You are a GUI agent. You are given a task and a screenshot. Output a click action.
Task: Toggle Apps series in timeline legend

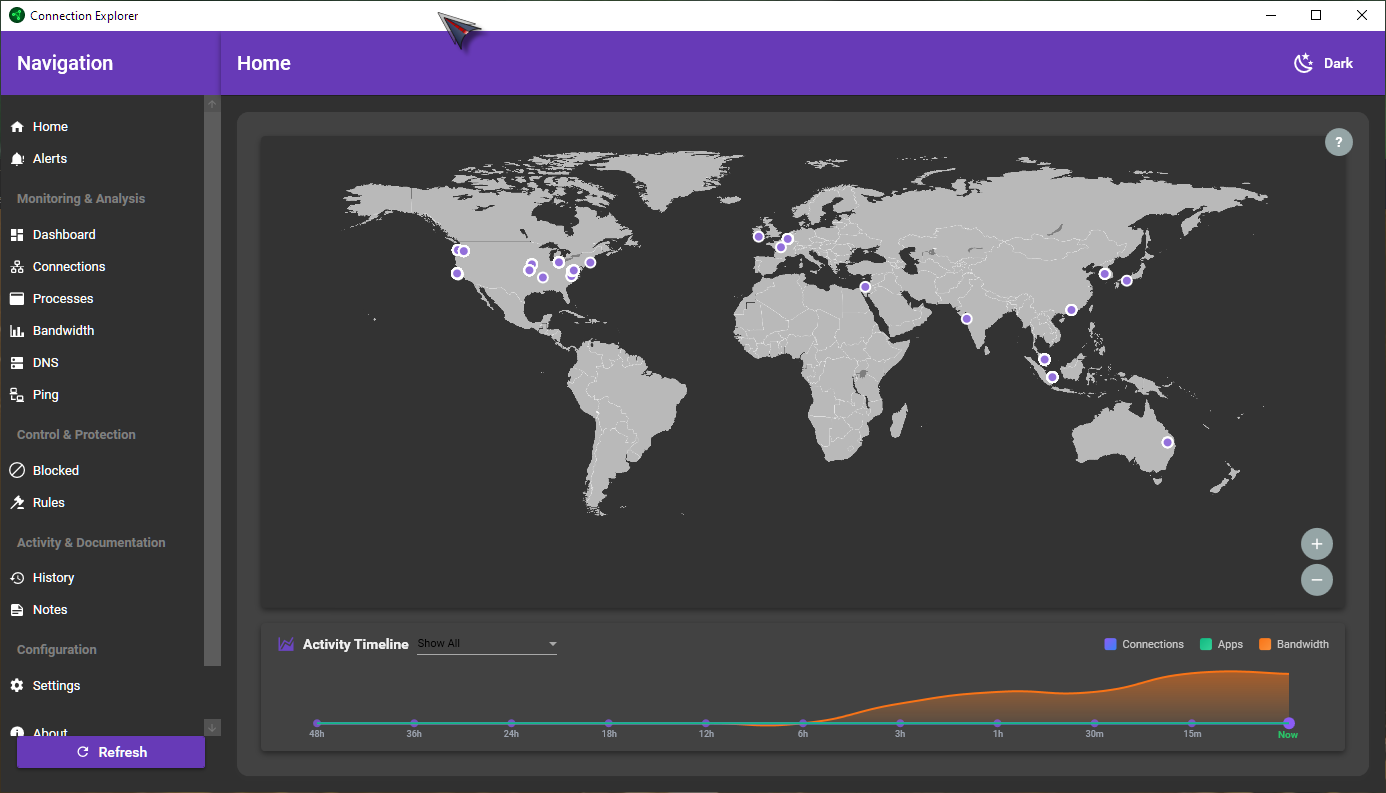pyautogui.click(x=1221, y=644)
